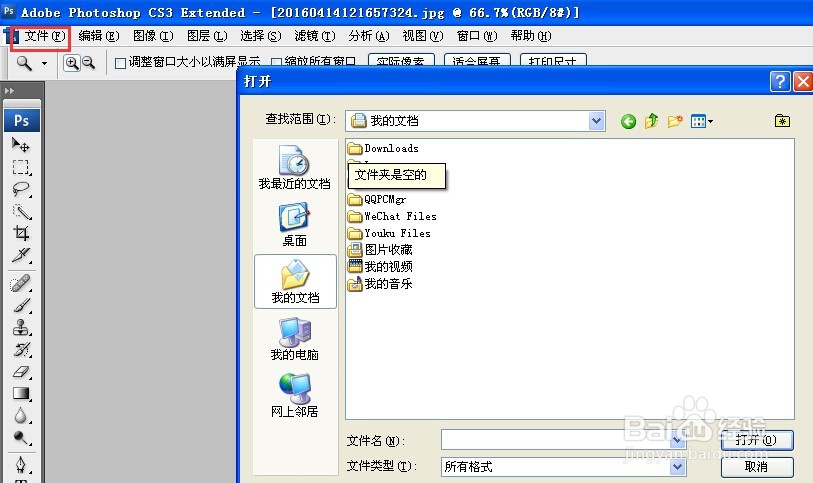Go back with the green arrow icon

628,121
